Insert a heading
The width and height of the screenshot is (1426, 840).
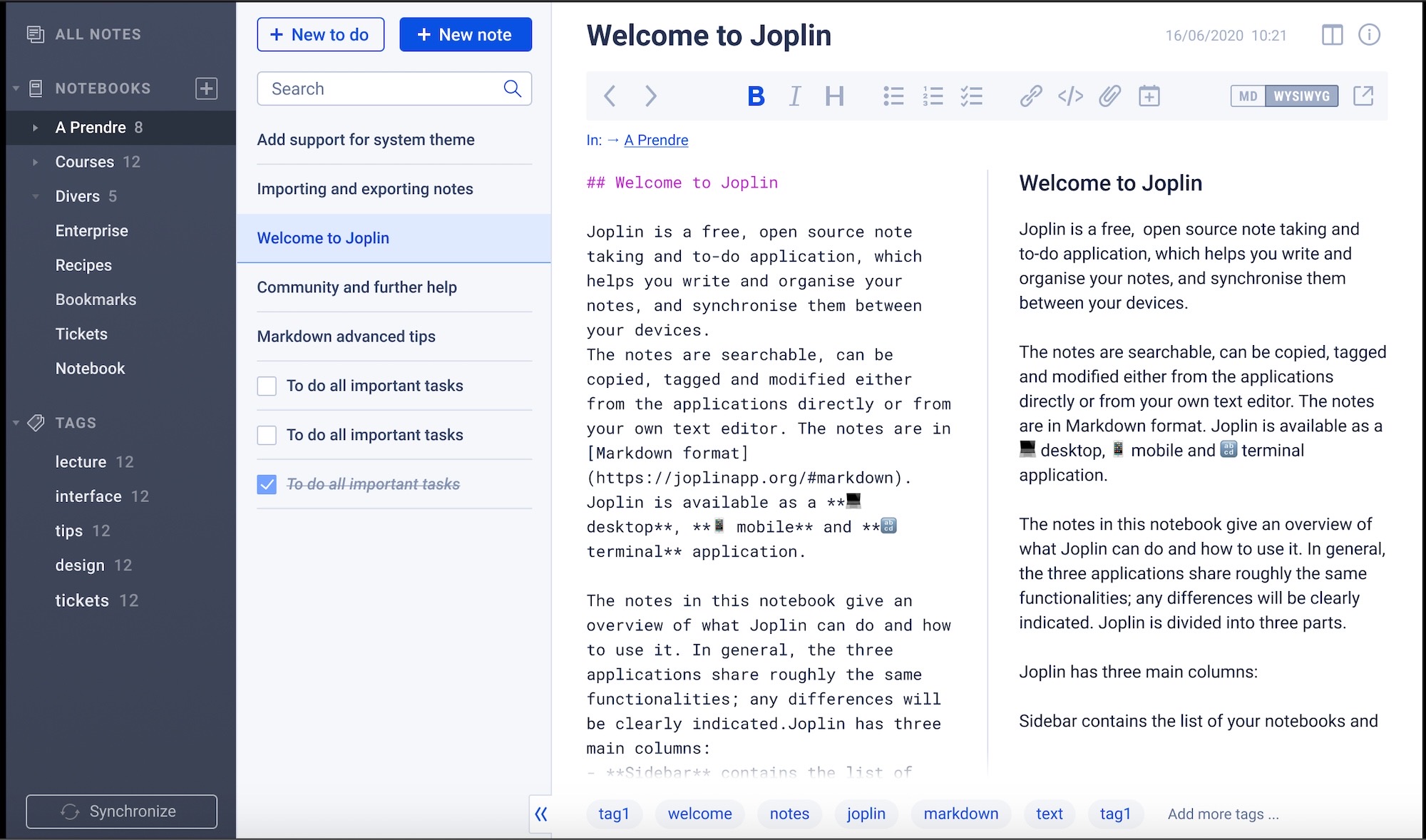point(834,96)
